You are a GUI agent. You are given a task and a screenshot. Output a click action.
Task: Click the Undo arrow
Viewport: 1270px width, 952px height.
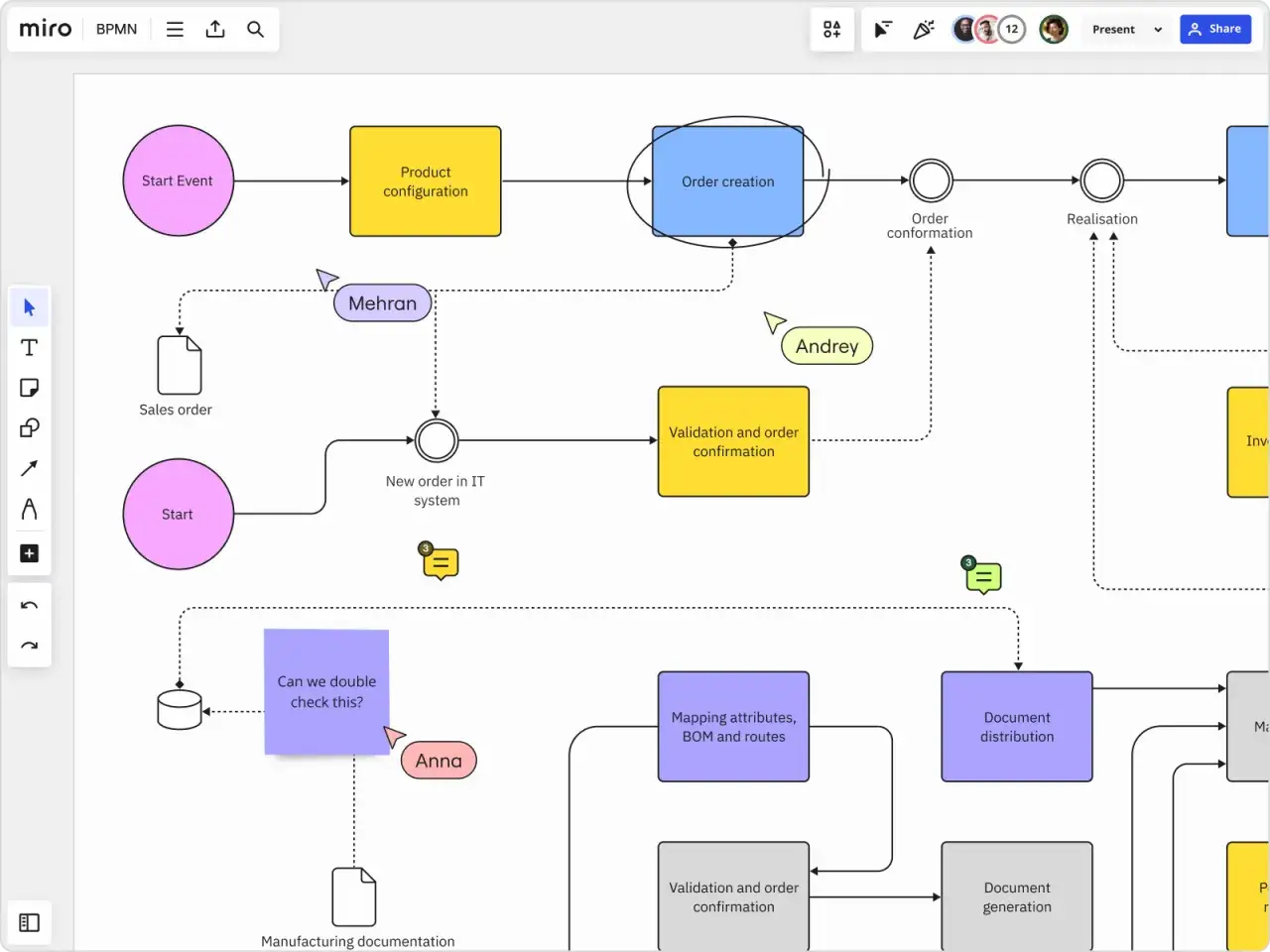pyautogui.click(x=29, y=606)
